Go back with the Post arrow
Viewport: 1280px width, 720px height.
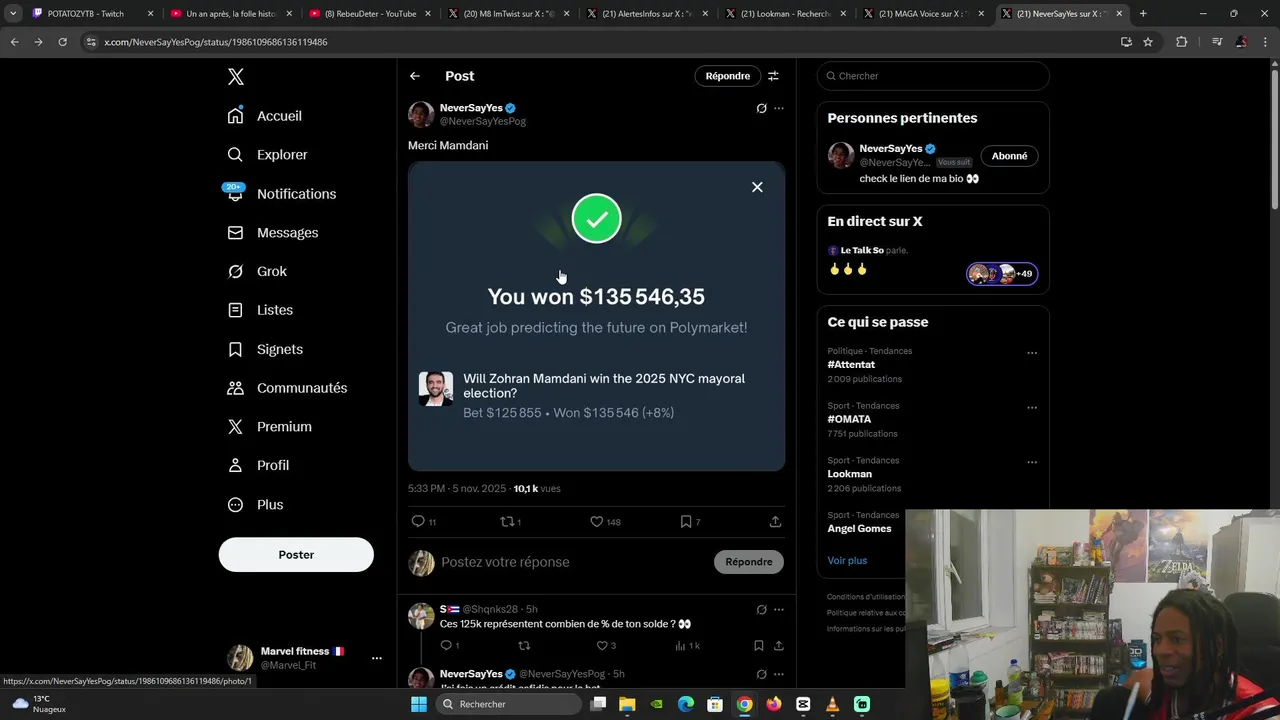414,76
